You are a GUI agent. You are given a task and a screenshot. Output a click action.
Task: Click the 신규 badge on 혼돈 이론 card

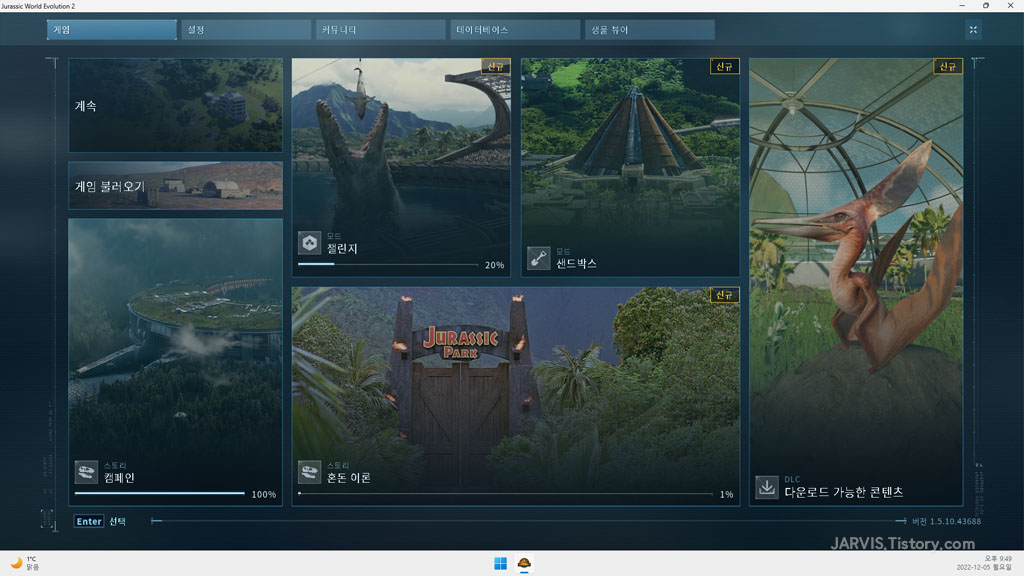point(724,295)
